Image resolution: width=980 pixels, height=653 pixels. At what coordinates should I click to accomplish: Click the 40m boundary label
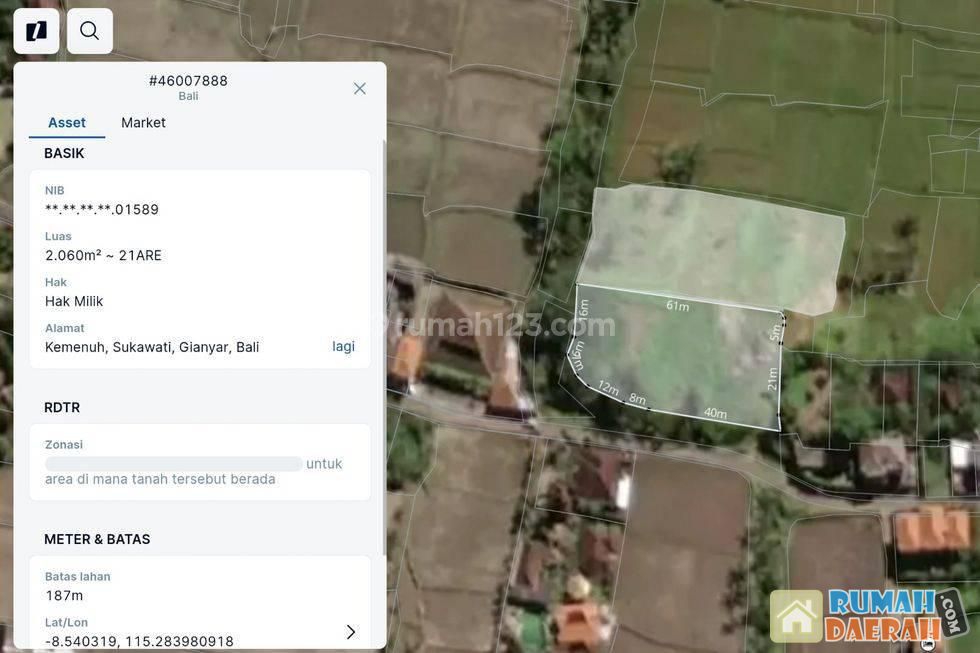[x=715, y=413]
